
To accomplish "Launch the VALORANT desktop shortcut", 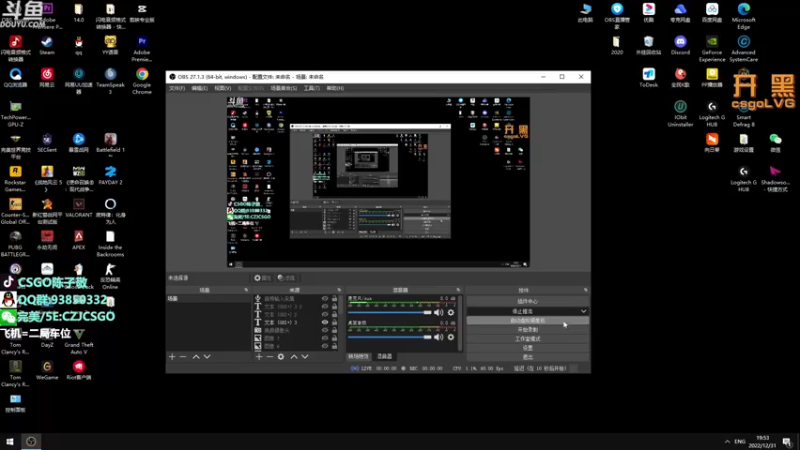I will 79,208.
